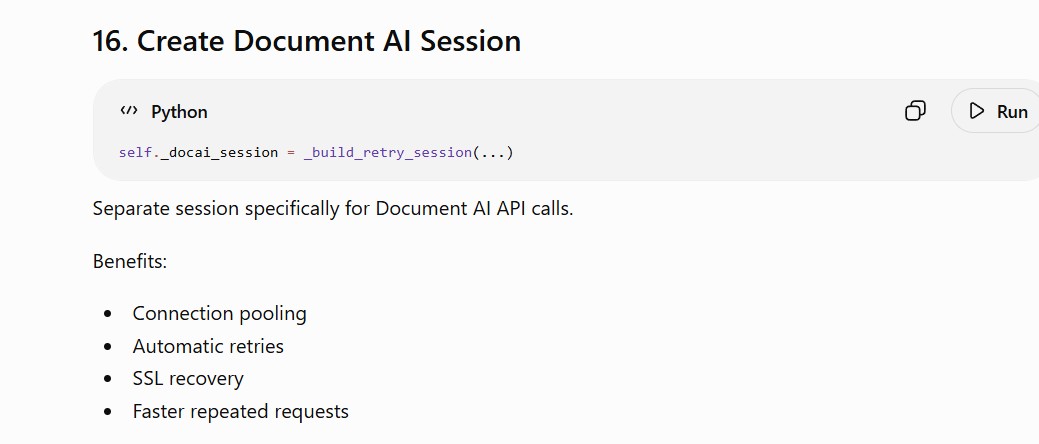Select the Python language label
The width and height of the screenshot is (1039, 444).
(179, 112)
